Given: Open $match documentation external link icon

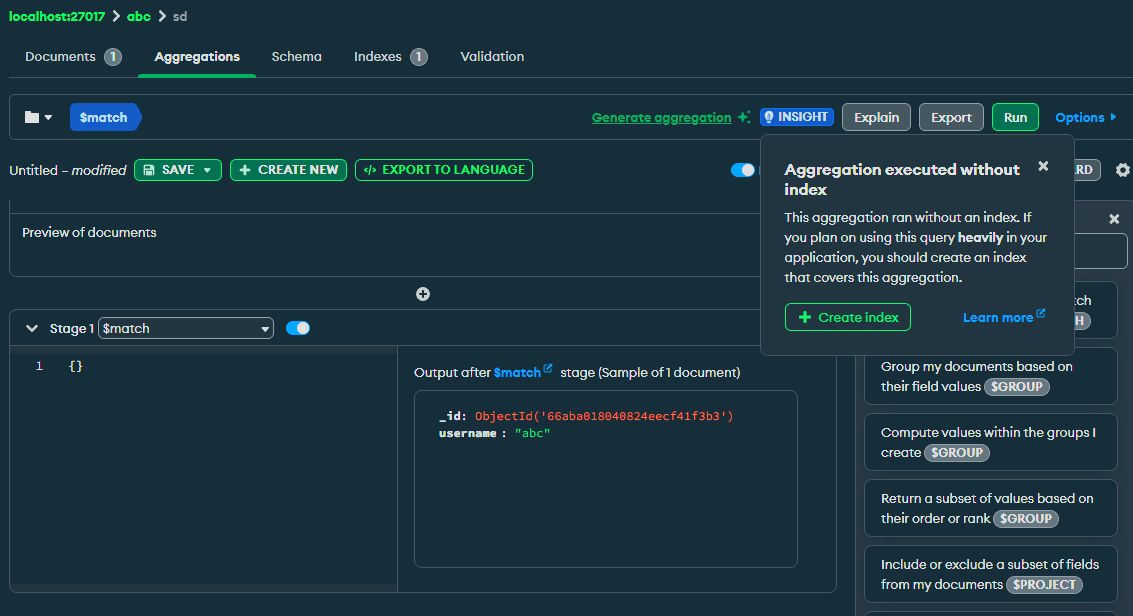Looking at the screenshot, I should (x=548, y=369).
